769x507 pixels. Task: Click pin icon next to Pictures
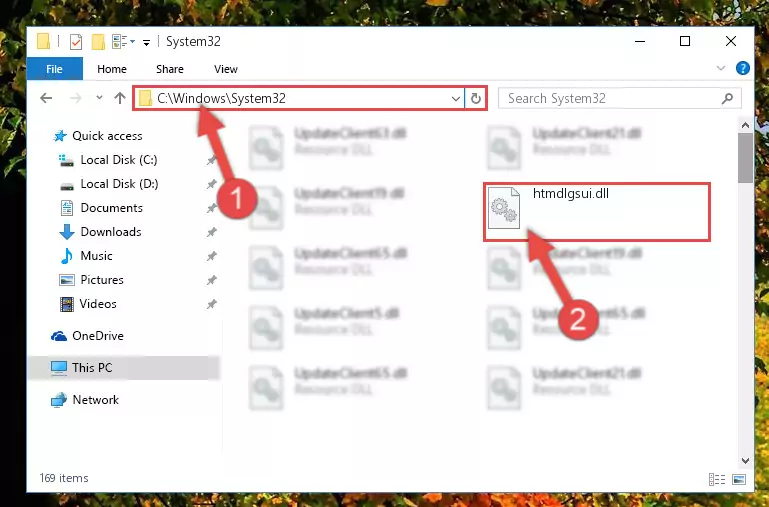211,280
